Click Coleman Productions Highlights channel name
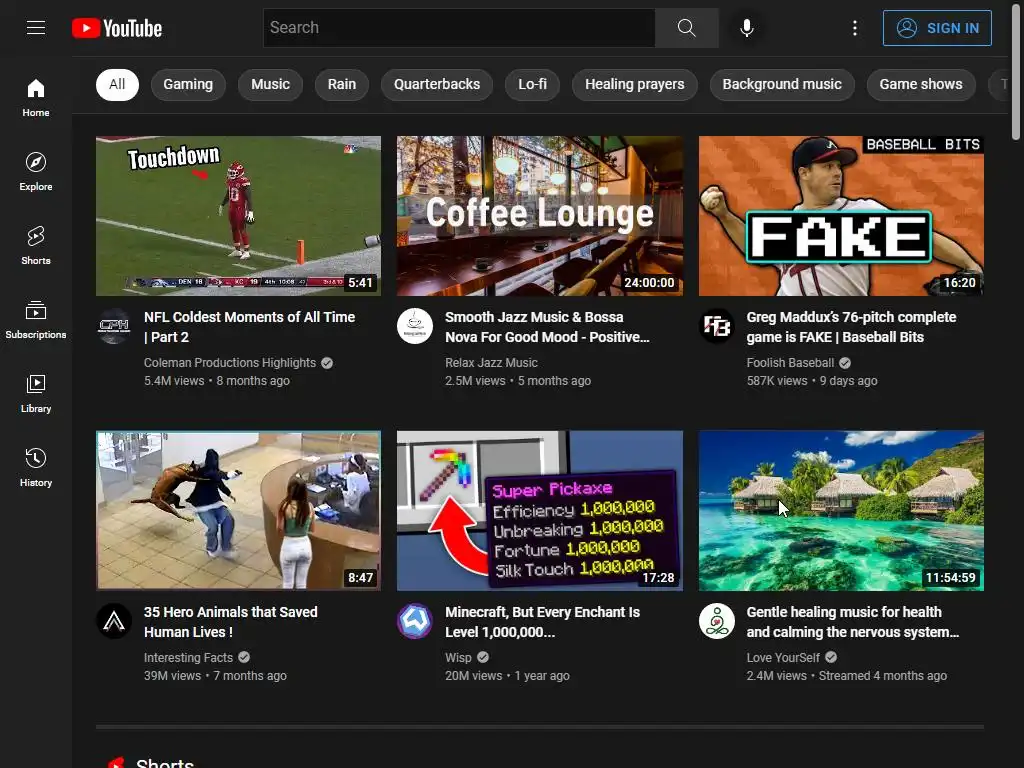Screen dimensions: 1024x768 pos(230,363)
